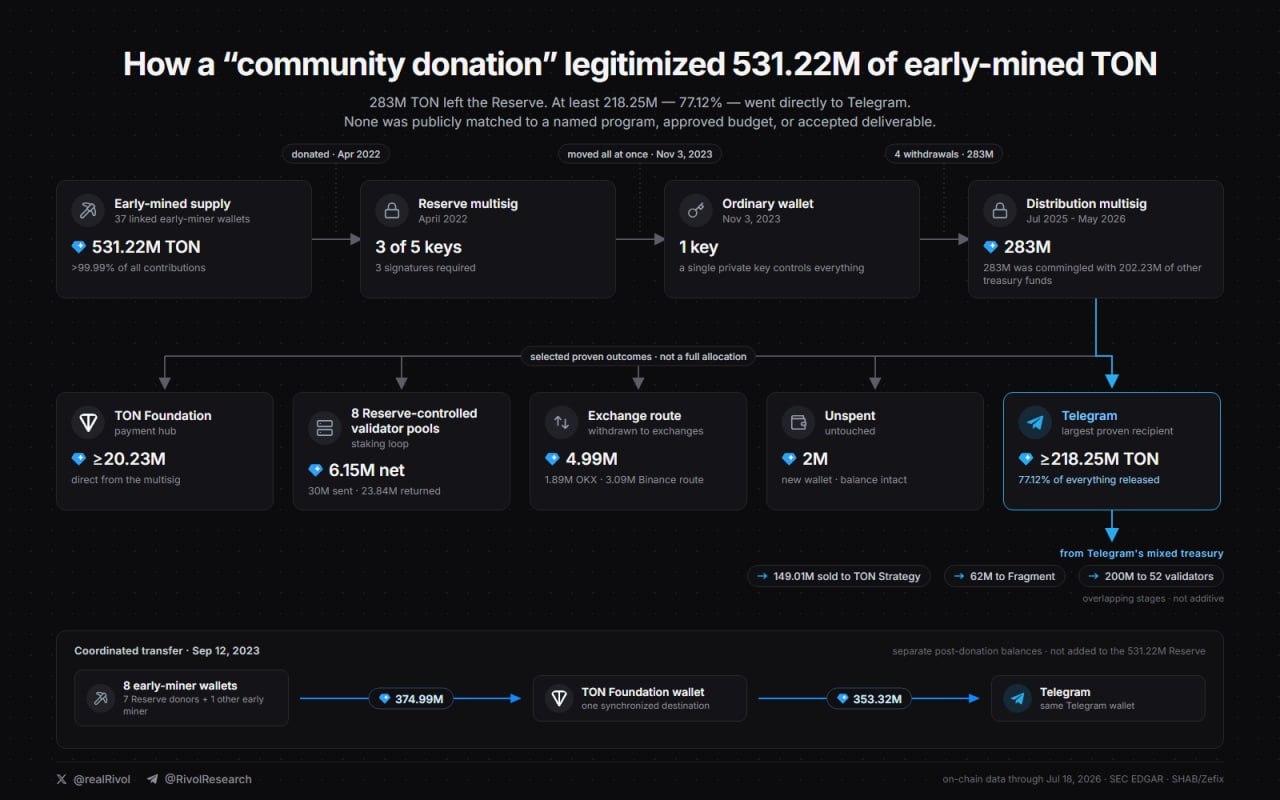Click the 'donated · Apr 2022' label tag
The height and width of the screenshot is (800, 1280).
(336, 154)
